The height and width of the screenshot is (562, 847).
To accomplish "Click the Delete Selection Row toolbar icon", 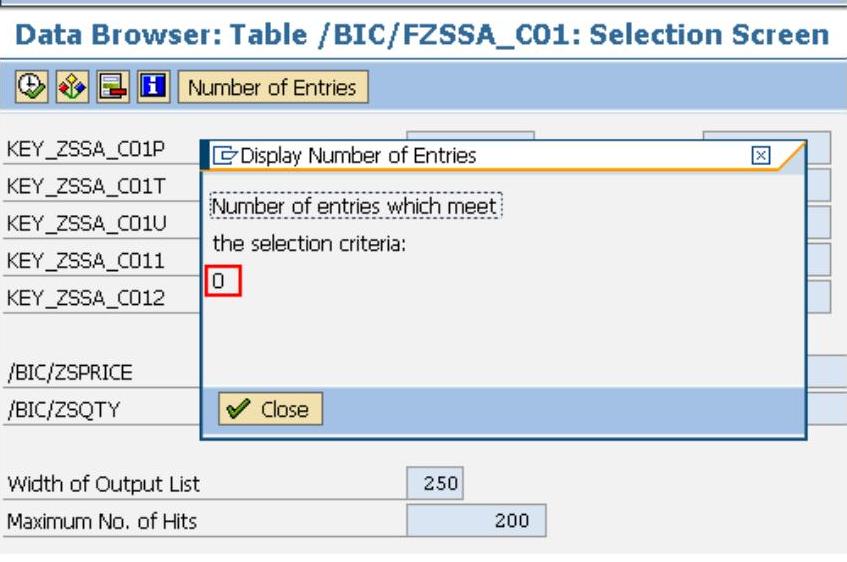I will pyautogui.click(x=108, y=87).
